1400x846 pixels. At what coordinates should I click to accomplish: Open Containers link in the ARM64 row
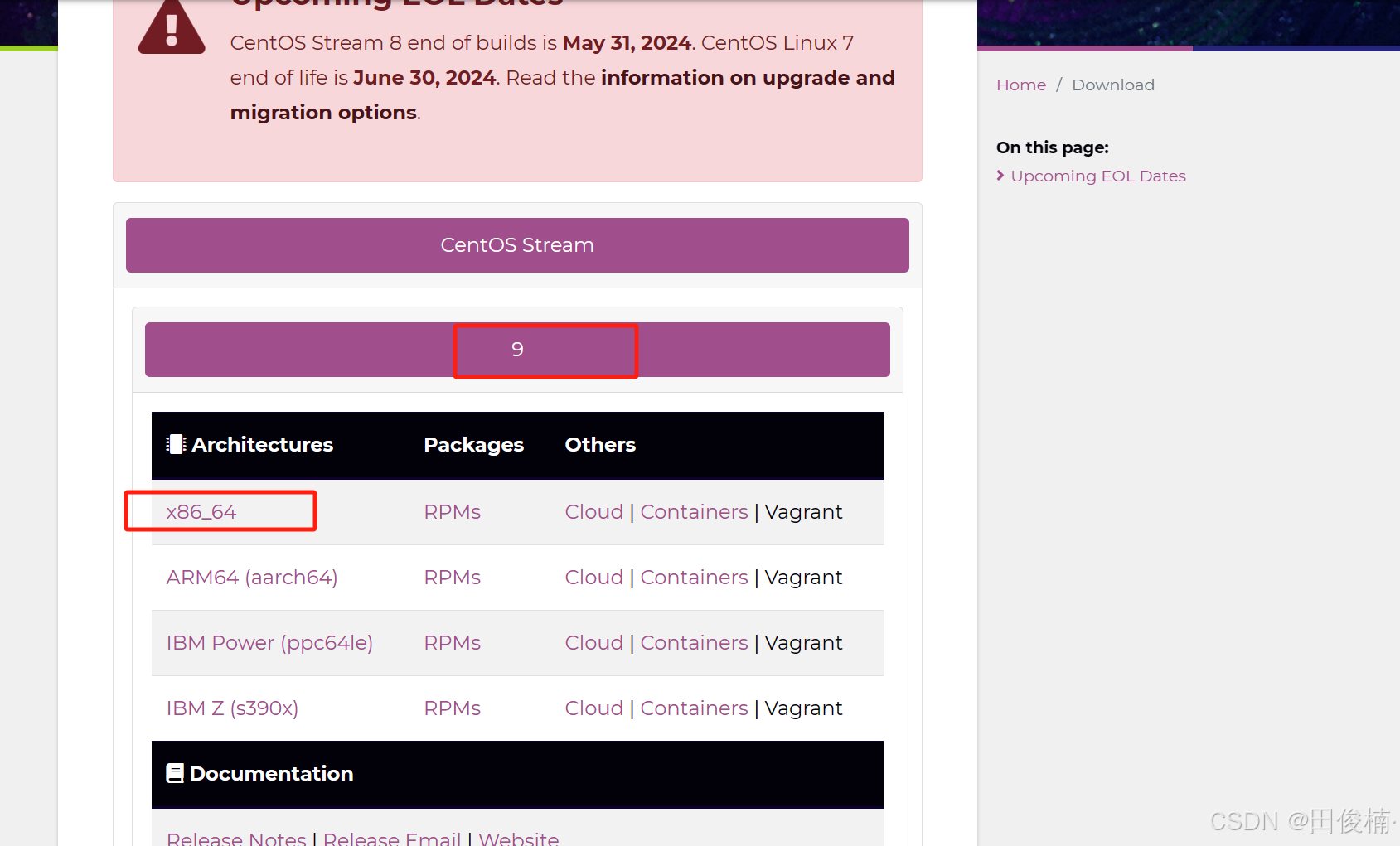click(x=695, y=578)
